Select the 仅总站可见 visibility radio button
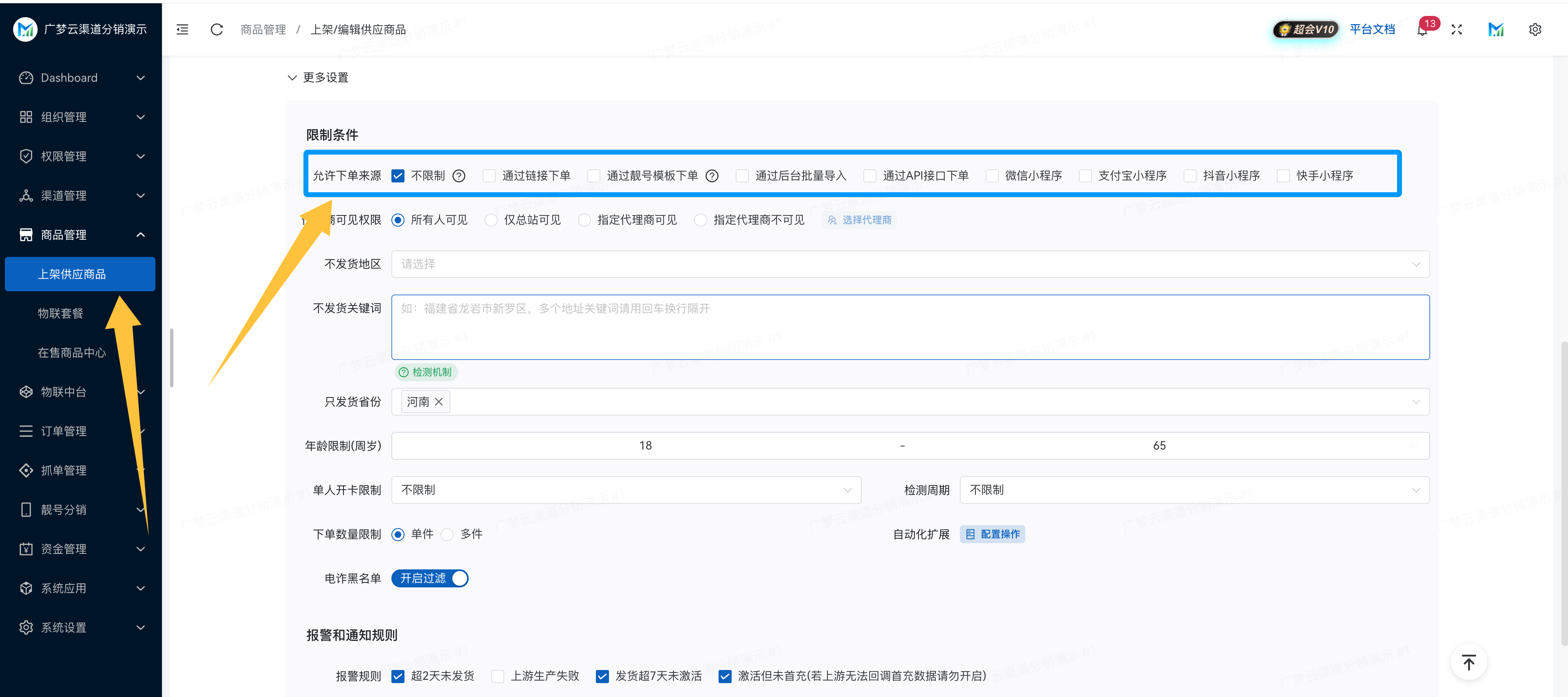This screenshot has height=697, width=1568. [491, 220]
